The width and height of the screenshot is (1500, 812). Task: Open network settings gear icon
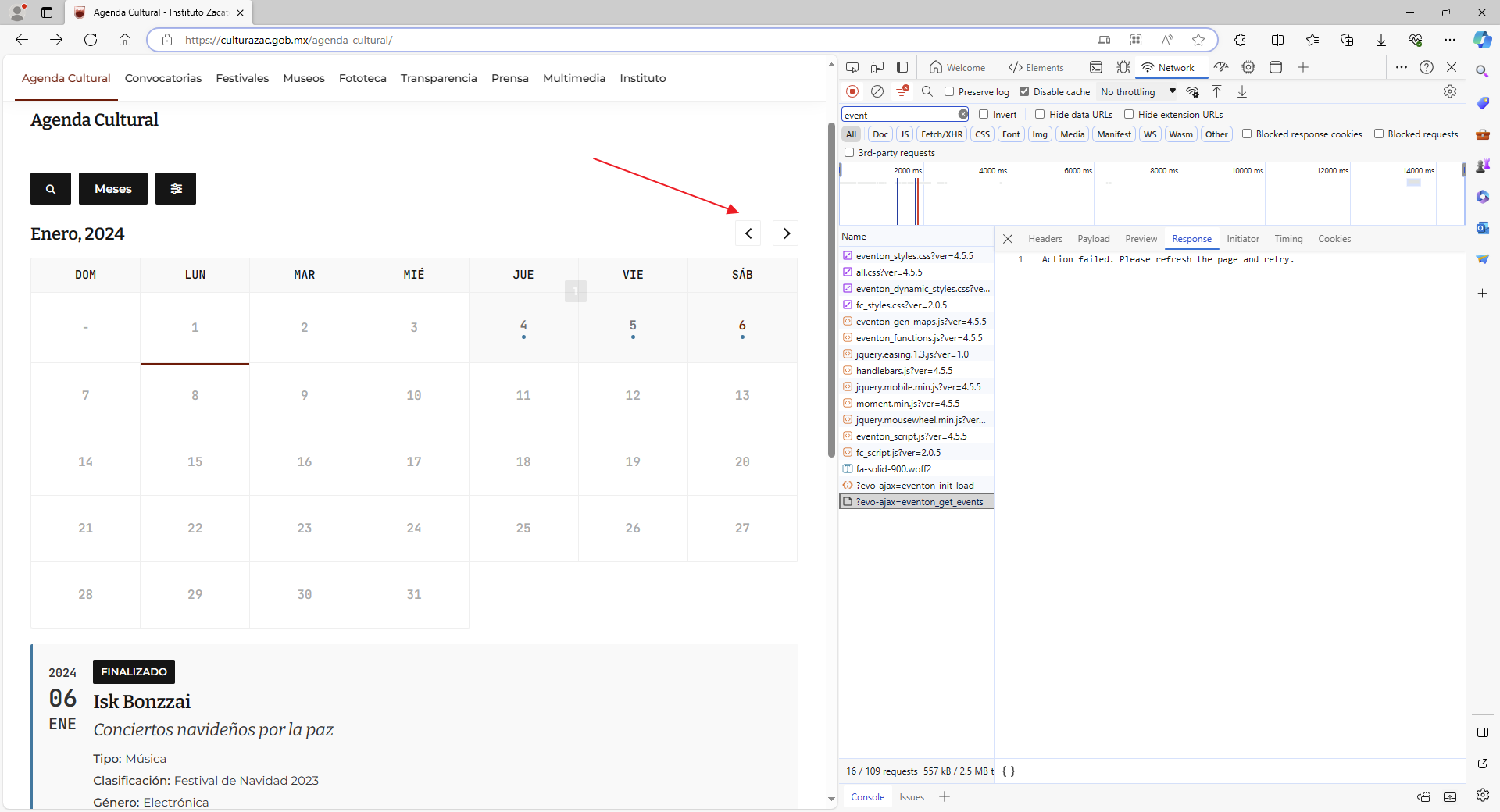[x=1450, y=91]
